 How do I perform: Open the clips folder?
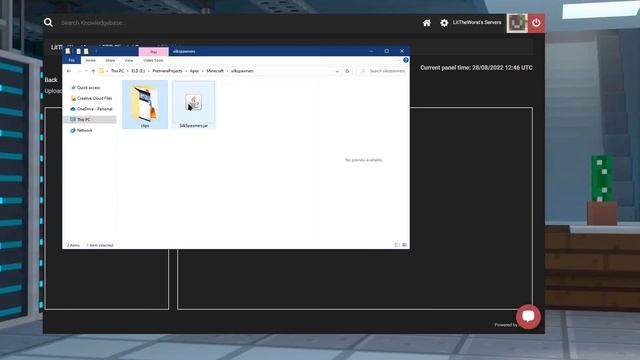coord(145,104)
